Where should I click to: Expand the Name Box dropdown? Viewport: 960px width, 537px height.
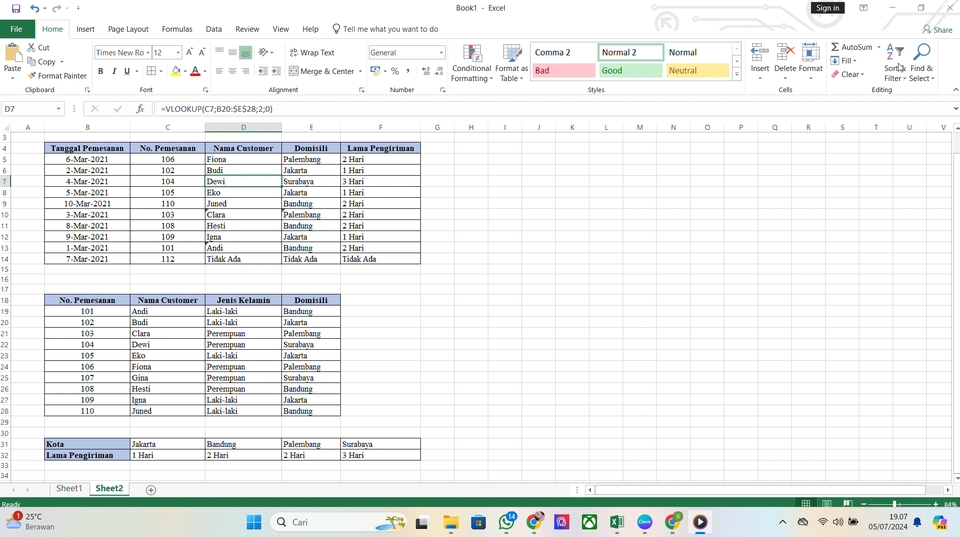point(58,109)
